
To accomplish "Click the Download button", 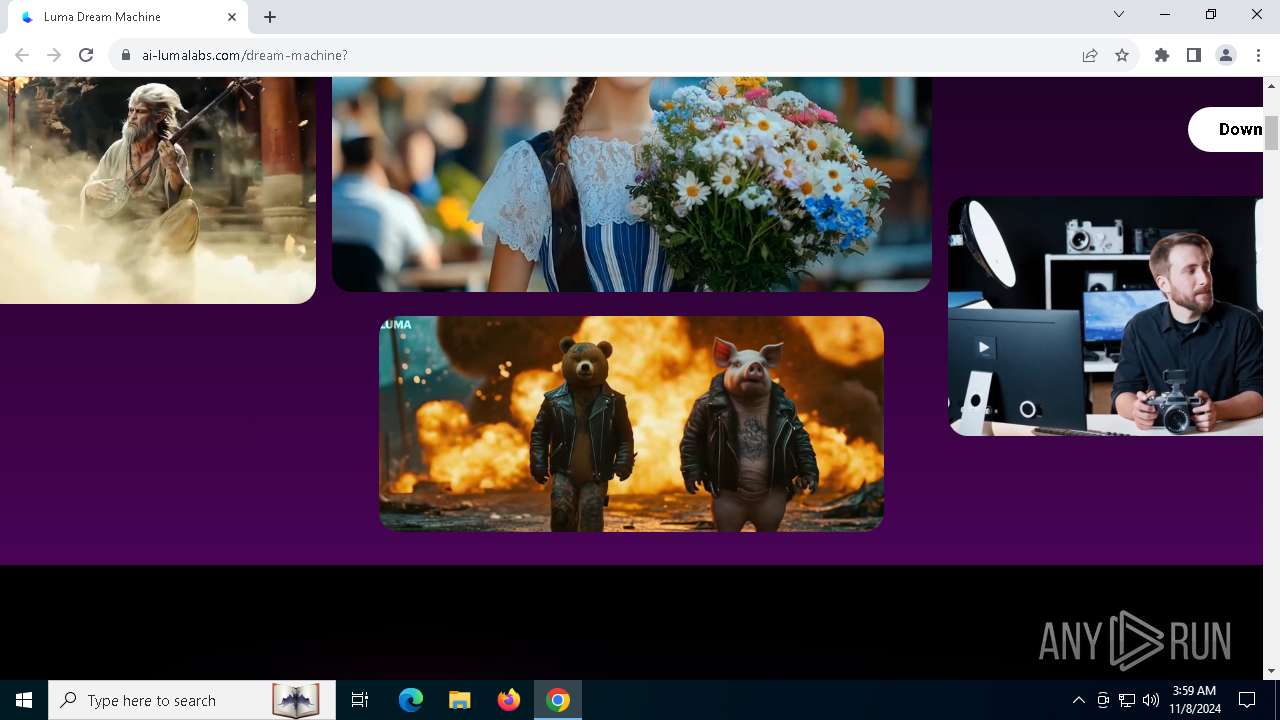I will tap(1226, 129).
